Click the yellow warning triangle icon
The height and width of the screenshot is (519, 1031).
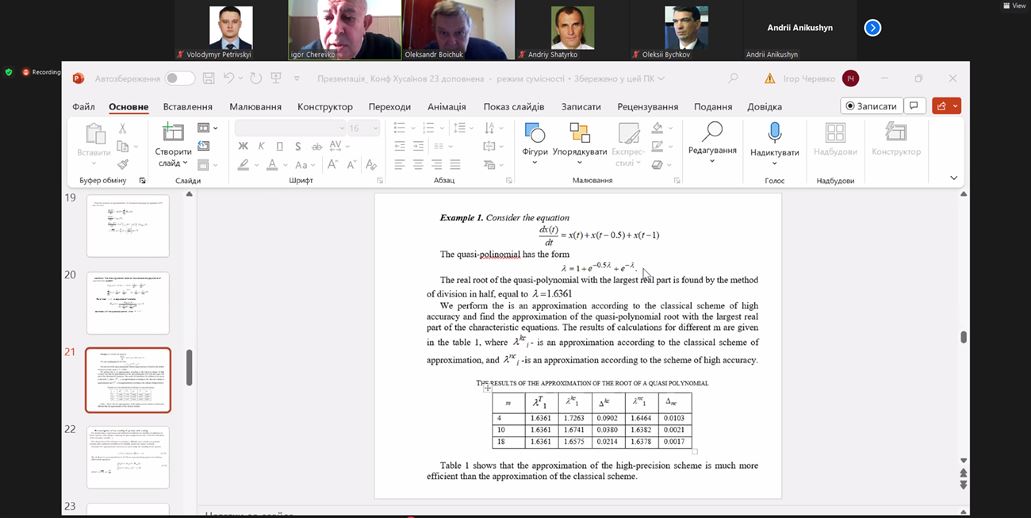pos(770,79)
